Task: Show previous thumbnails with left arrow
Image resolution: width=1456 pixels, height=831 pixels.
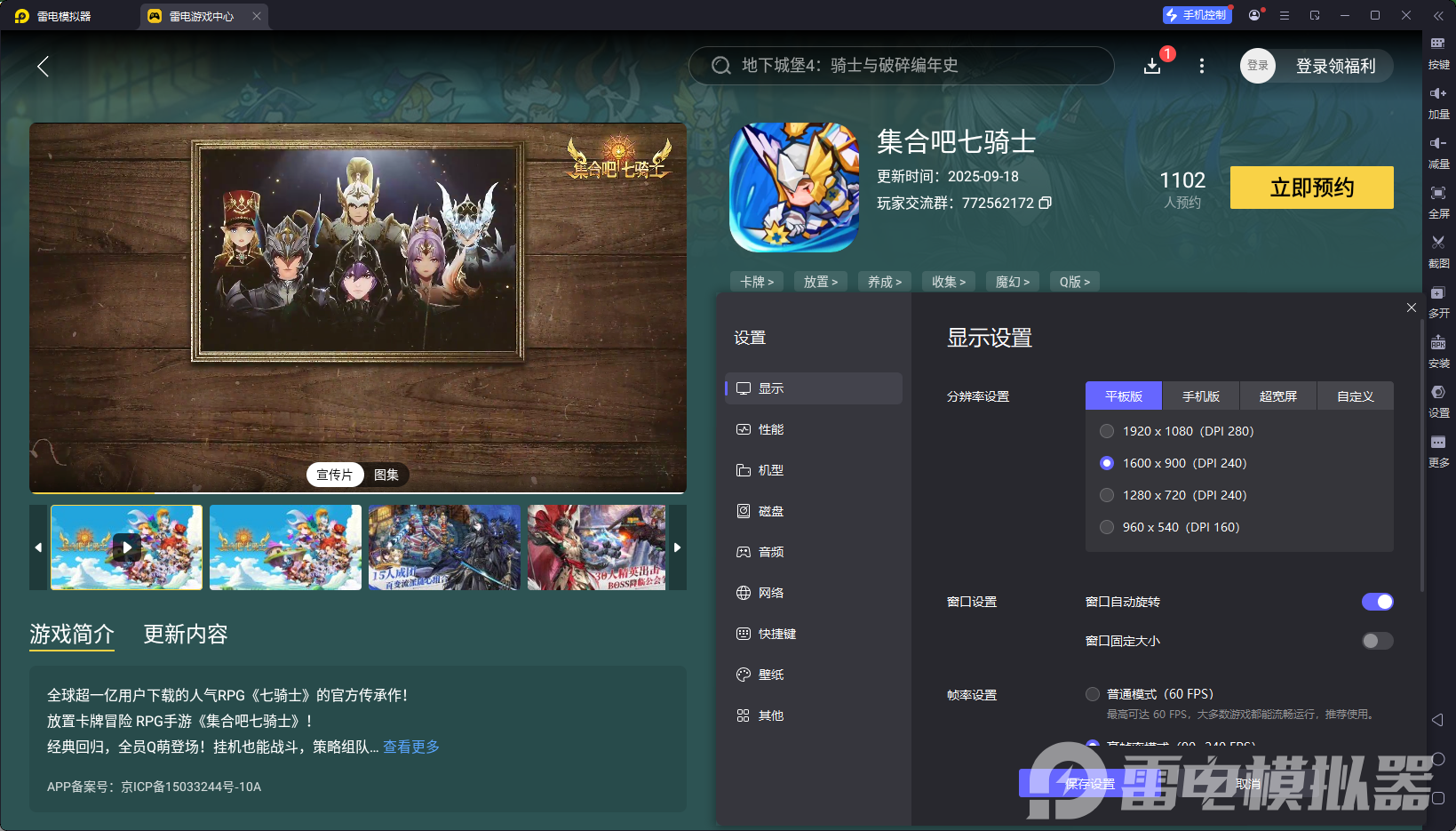Action: click(38, 547)
